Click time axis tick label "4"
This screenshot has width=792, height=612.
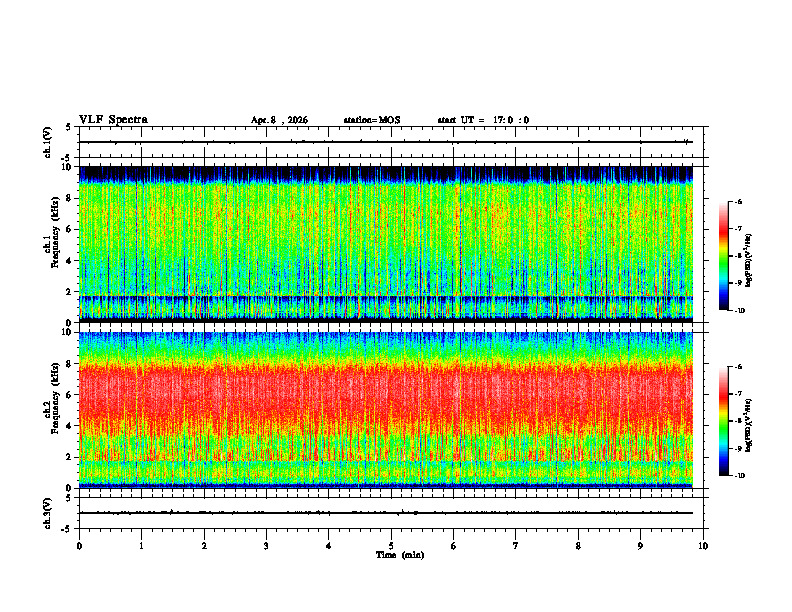(329, 546)
